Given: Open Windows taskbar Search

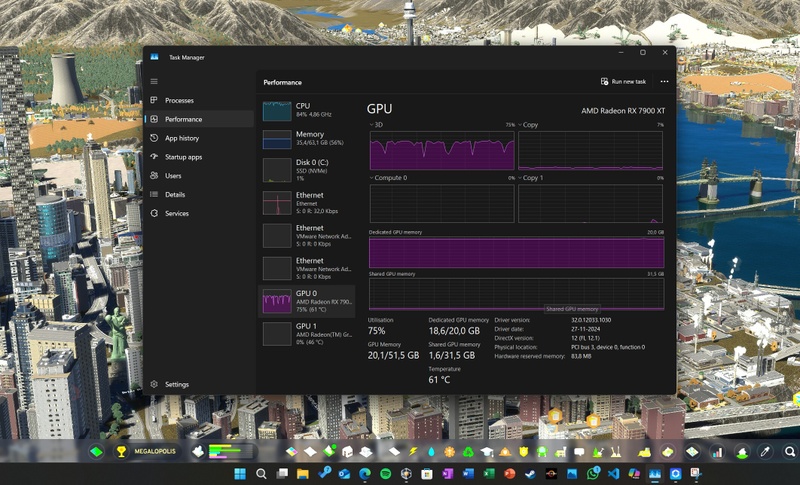Looking at the screenshot, I should pyautogui.click(x=261, y=474).
